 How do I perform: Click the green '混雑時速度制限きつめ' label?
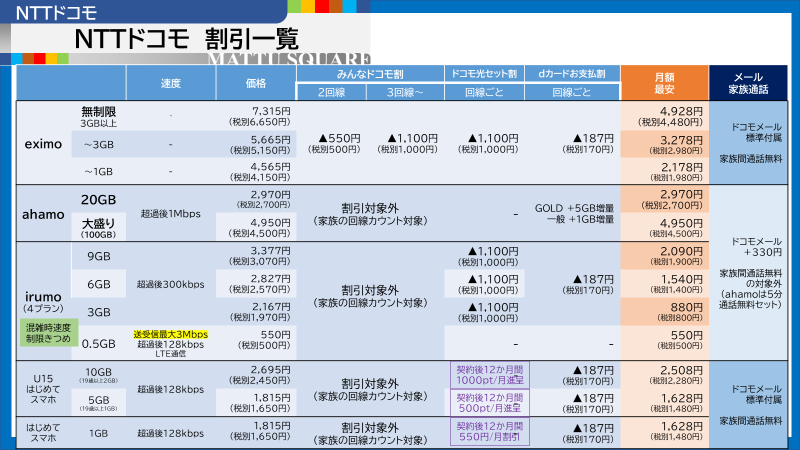48,333
